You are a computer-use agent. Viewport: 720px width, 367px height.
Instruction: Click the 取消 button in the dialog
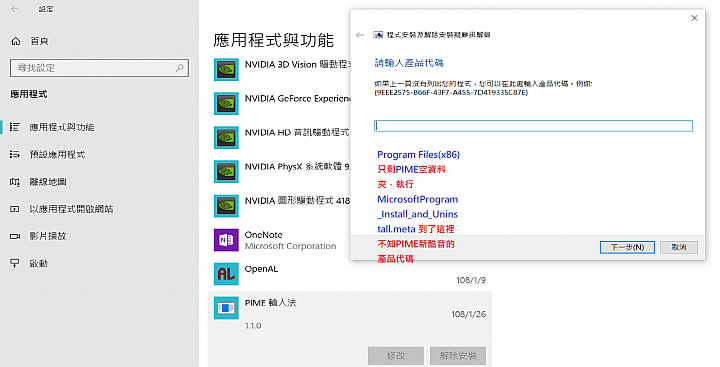(x=679, y=247)
